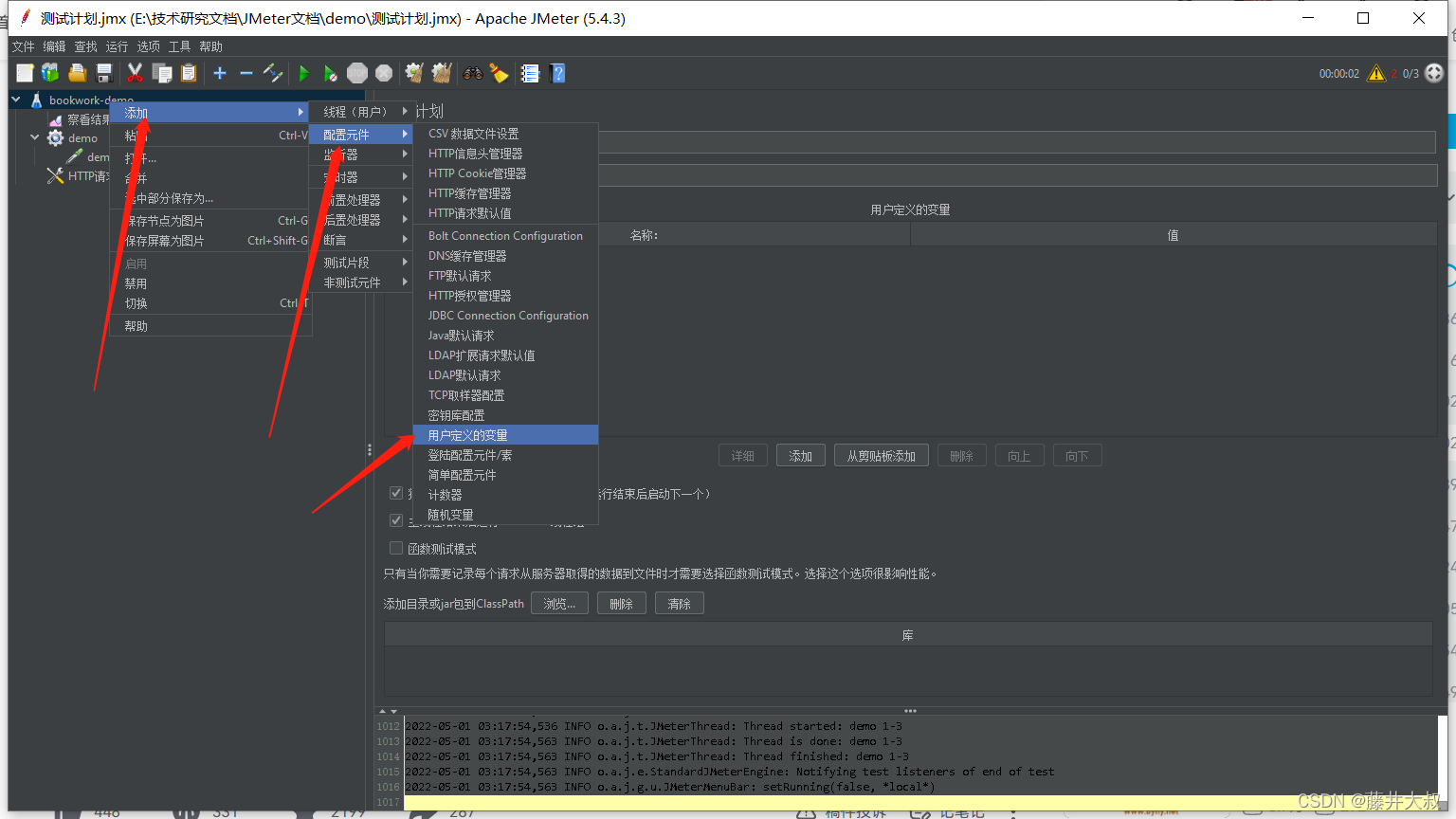Viewport: 1456px width, 819px height.
Task: Choose HTTP请求默认值 menu item
Action: 506,213
